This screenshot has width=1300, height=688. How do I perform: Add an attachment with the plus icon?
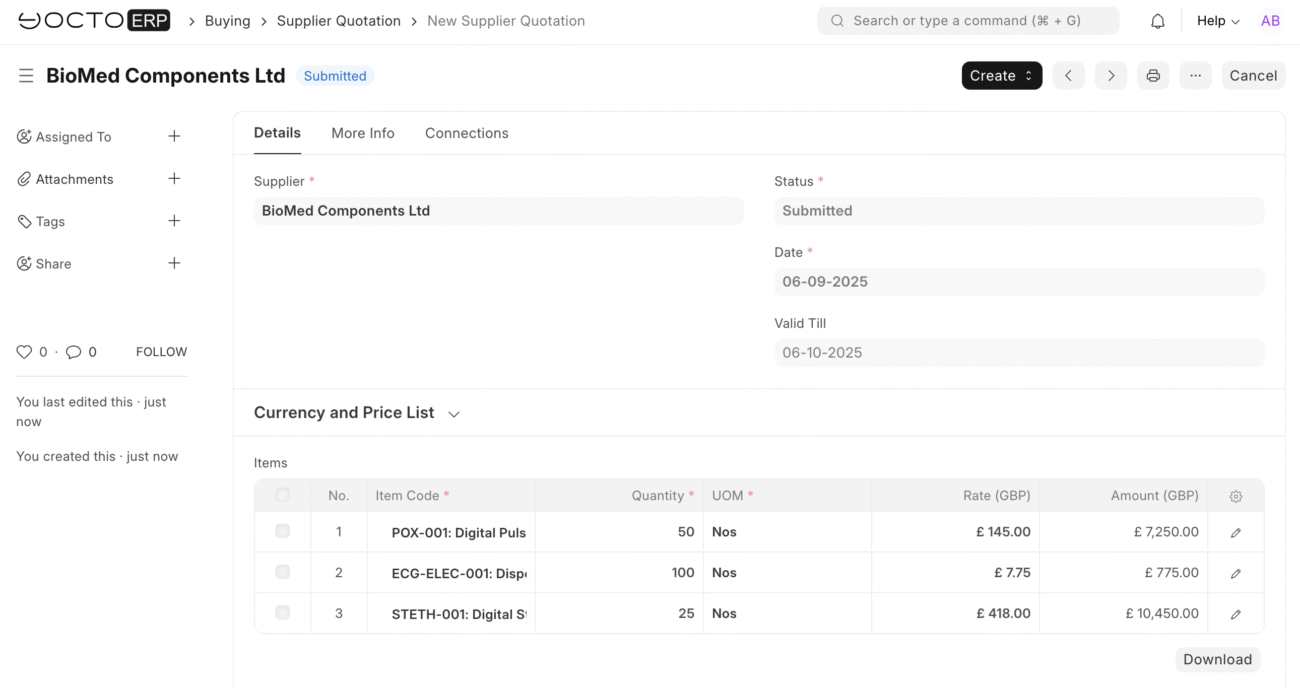(174, 178)
